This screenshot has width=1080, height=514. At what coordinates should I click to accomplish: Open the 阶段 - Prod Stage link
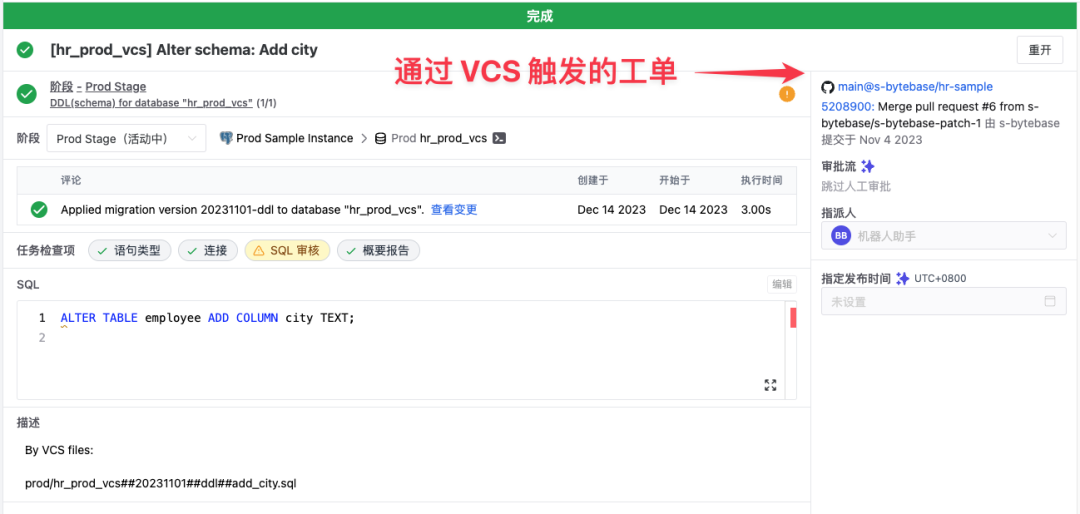[98, 87]
